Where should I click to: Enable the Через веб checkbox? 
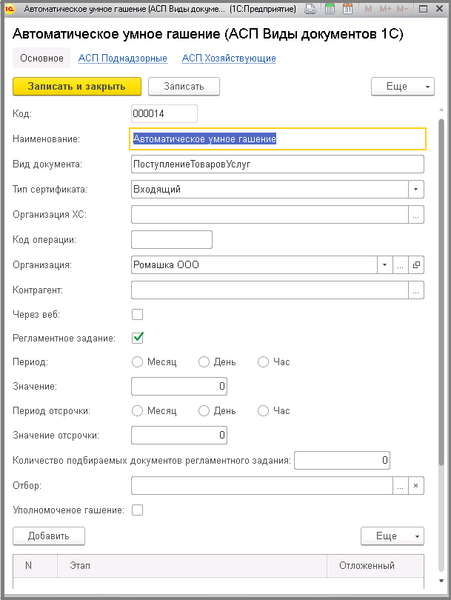[137, 315]
